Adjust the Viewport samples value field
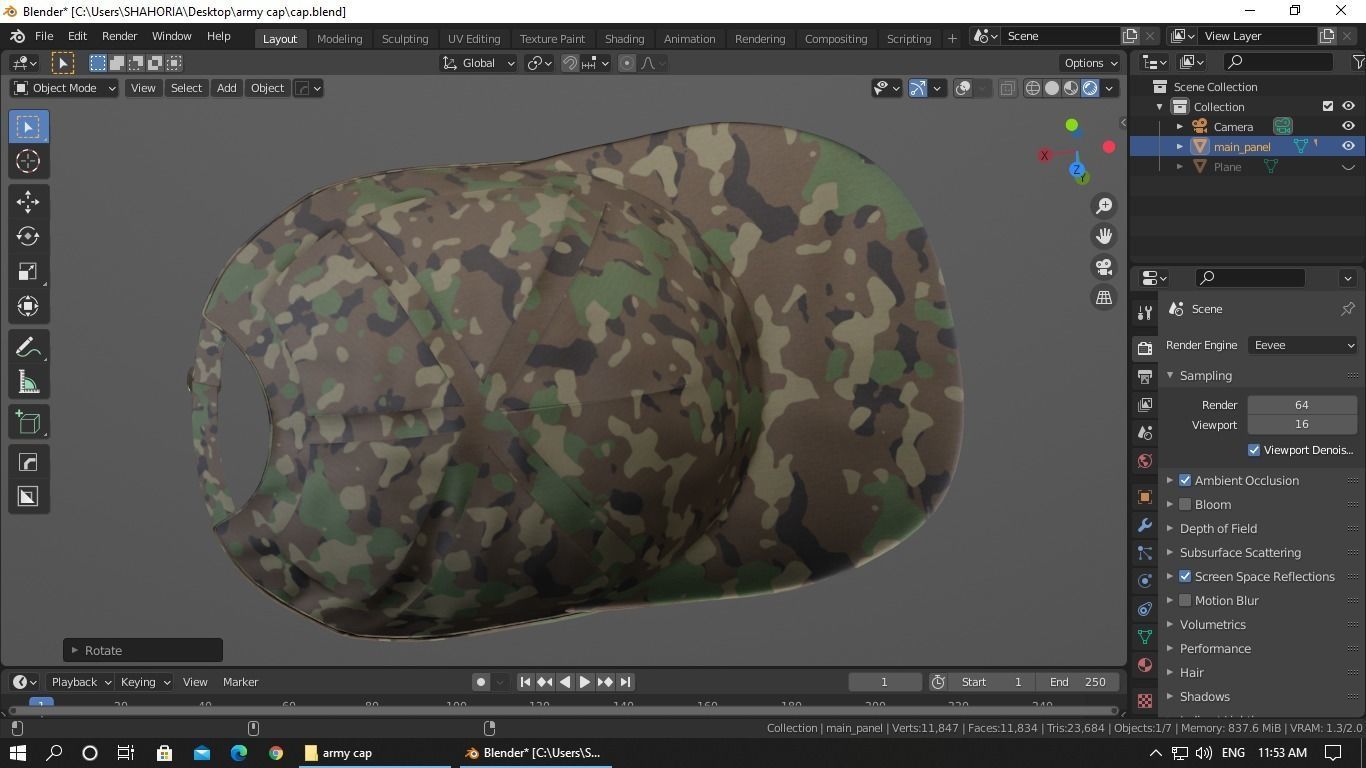The width and height of the screenshot is (1366, 768). [x=1302, y=425]
